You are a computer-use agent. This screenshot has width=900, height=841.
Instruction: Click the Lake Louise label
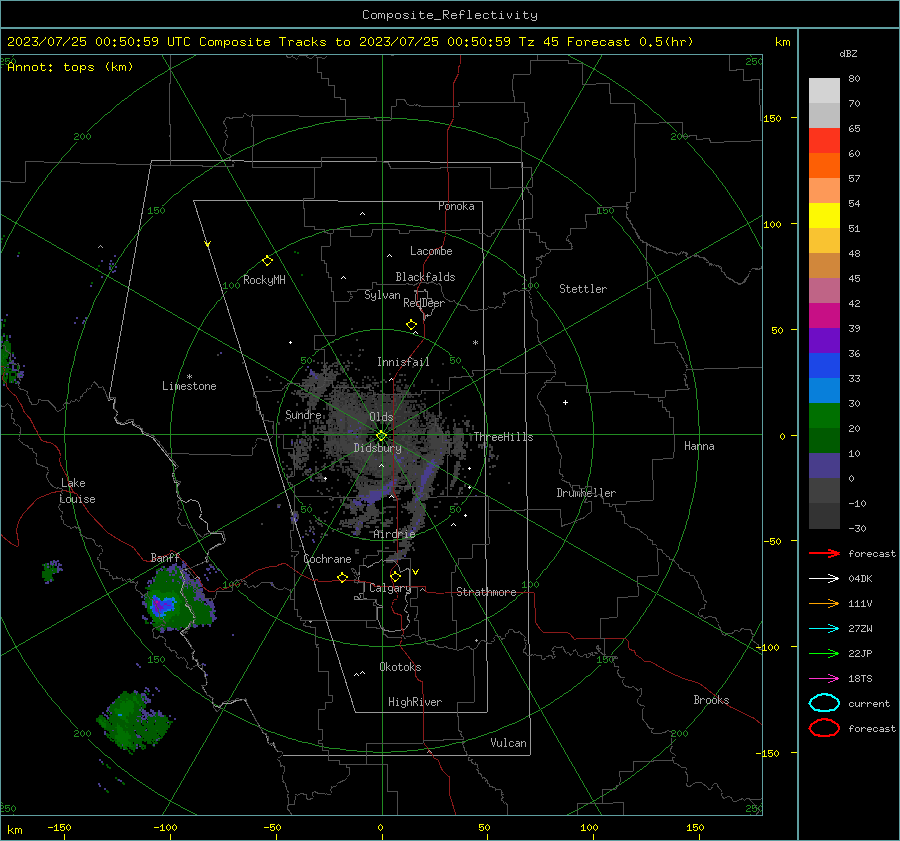(x=77, y=491)
